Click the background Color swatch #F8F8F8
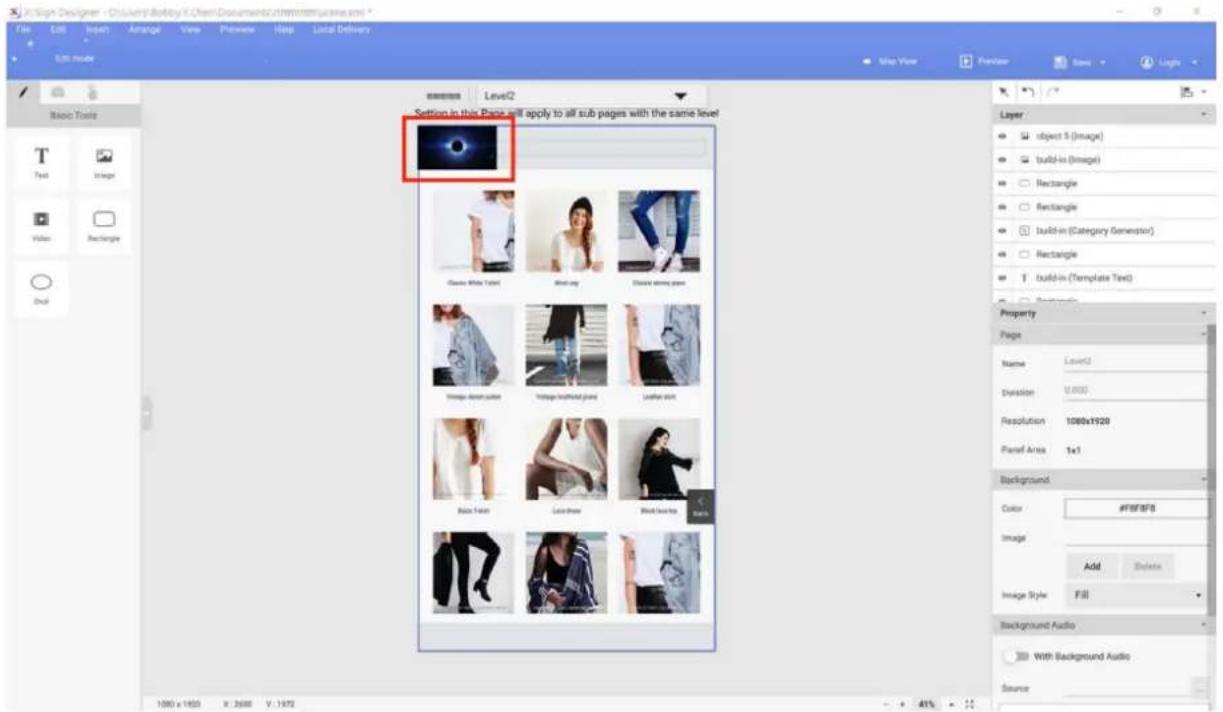The image size is (1223, 712). (1136, 508)
